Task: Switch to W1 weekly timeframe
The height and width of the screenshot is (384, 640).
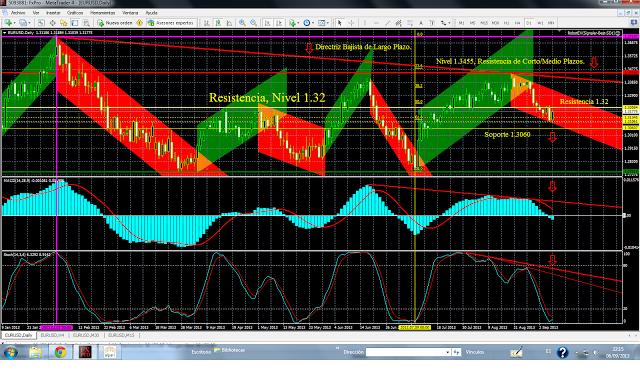Action: tap(540, 23)
